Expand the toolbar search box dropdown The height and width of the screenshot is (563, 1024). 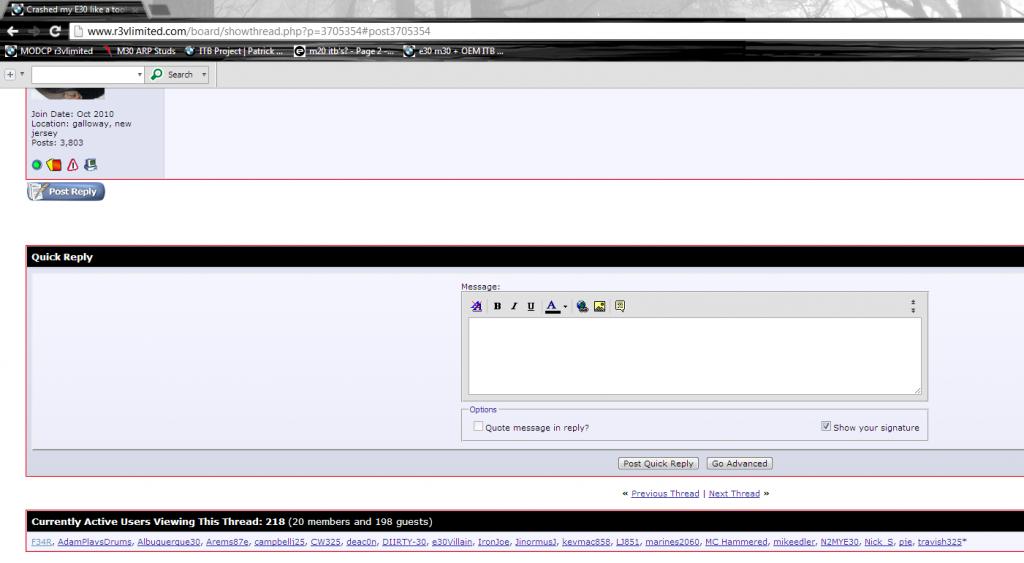pos(140,75)
